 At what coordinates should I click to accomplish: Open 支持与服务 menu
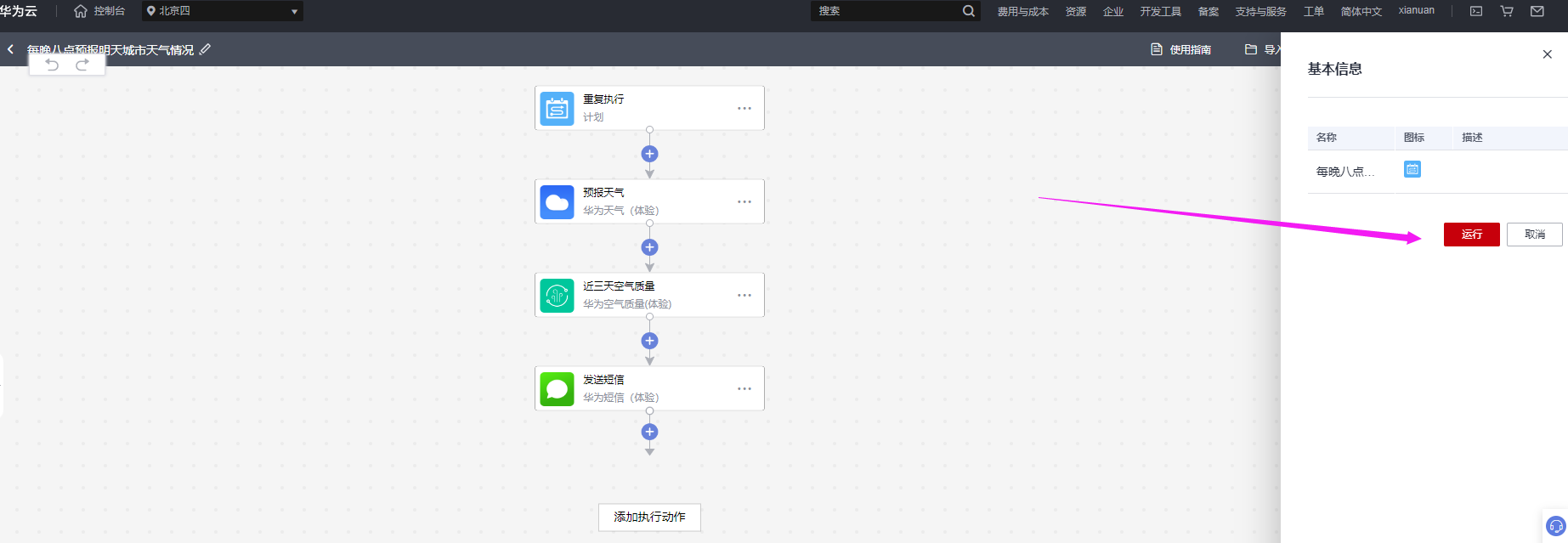pos(1261,11)
